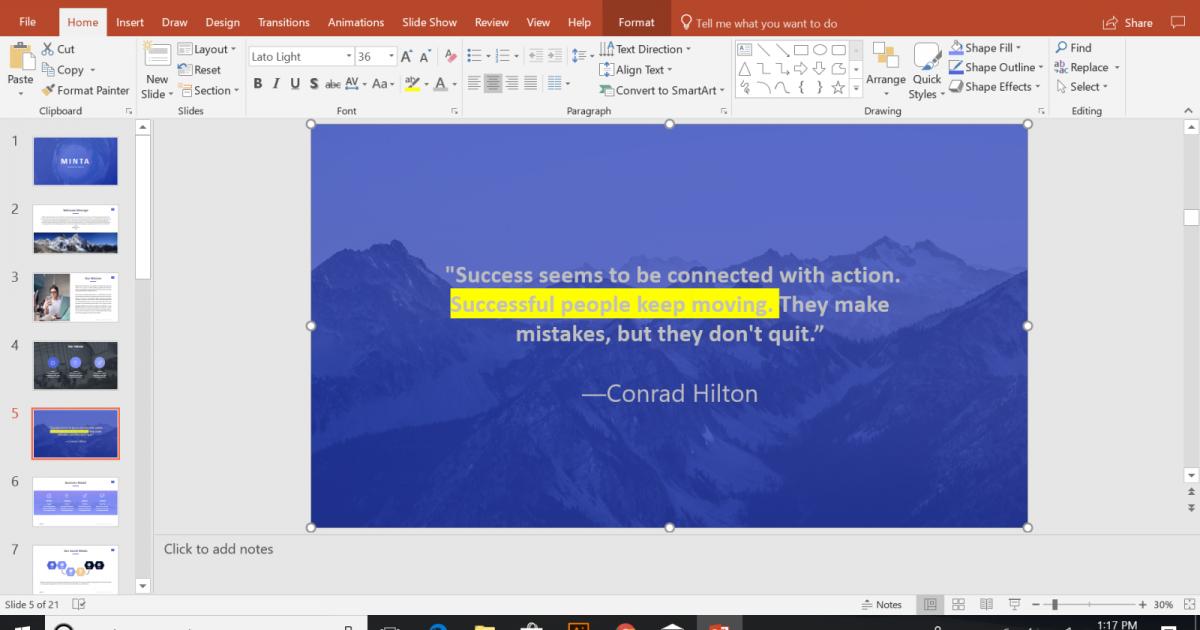Image resolution: width=1200 pixels, height=630 pixels.
Task: Open the font size dropdown
Action: click(390, 56)
